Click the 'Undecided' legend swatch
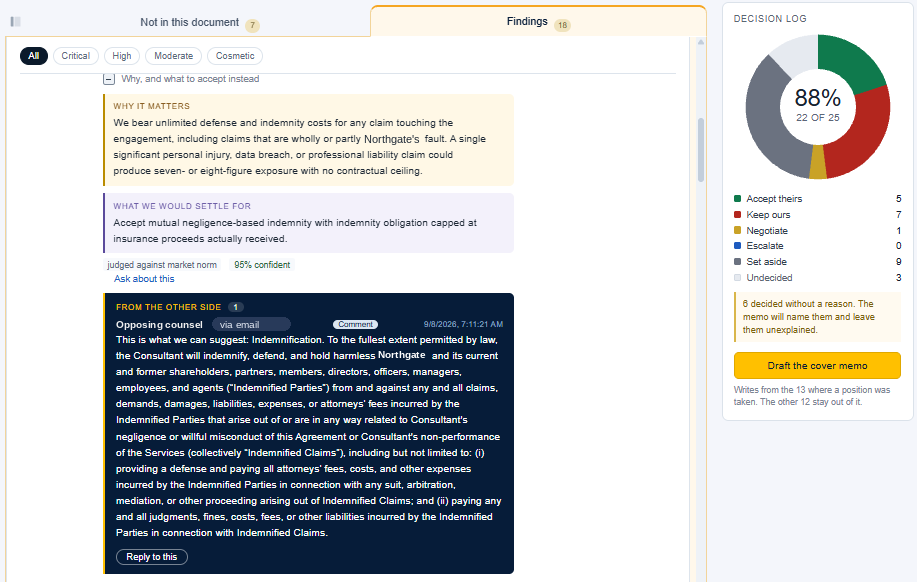This screenshot has height=582, width=917. [737, 277]
